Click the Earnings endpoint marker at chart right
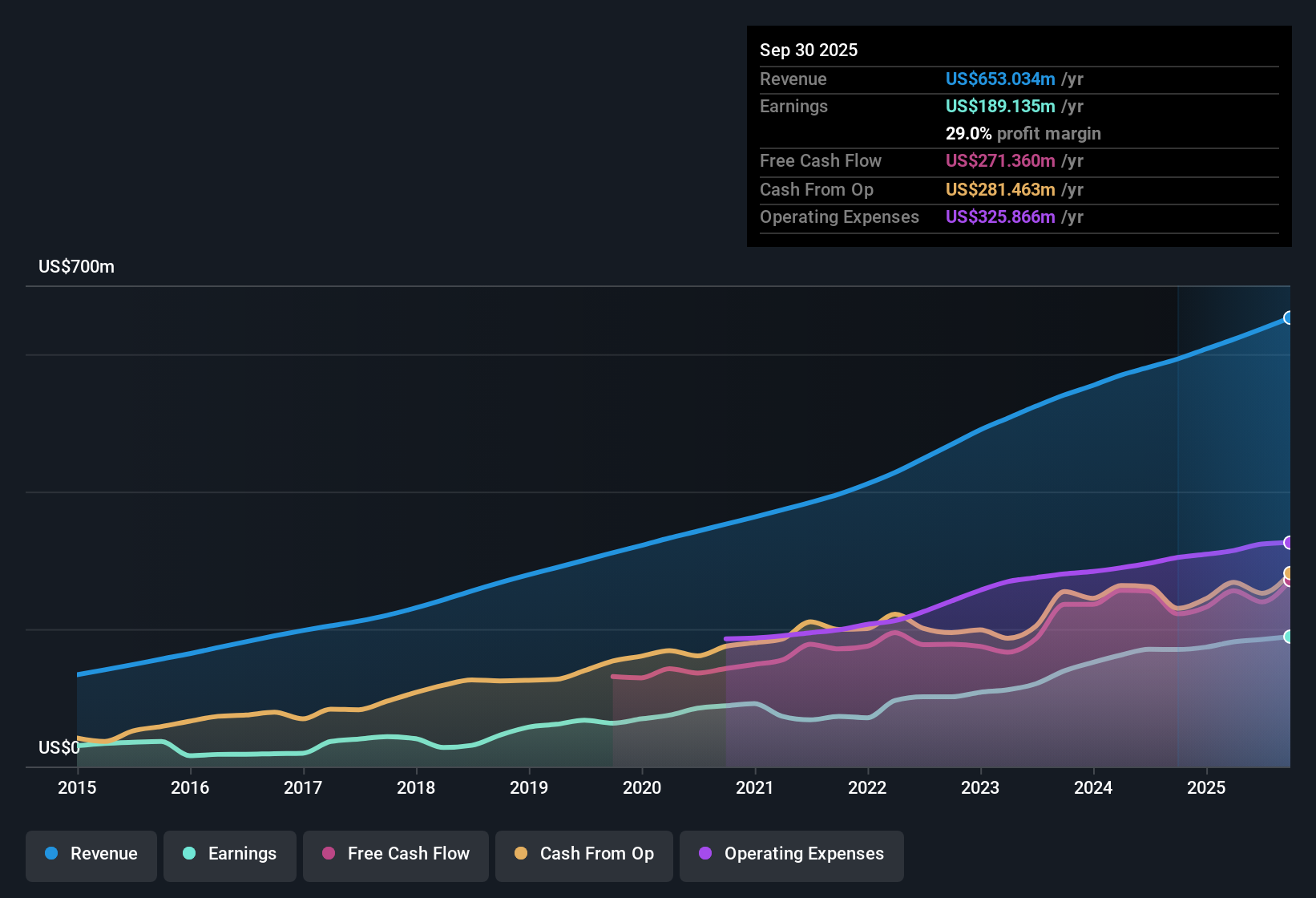This screenshot has height=898, width=1316. point(1288,637)
